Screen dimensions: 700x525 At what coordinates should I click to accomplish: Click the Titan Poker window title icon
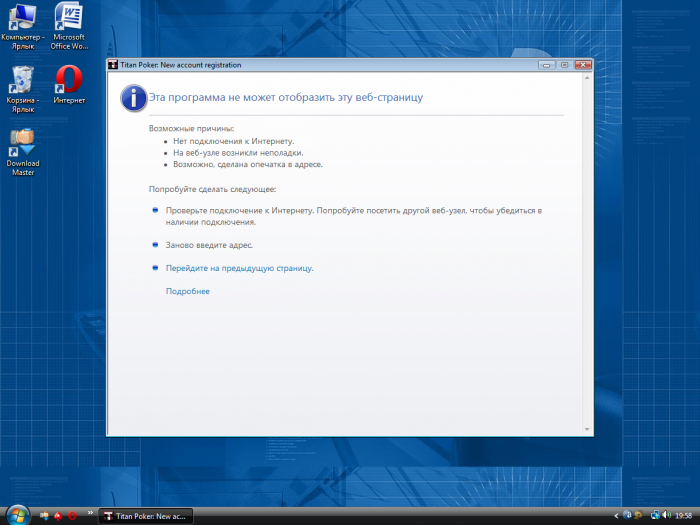pos(113,65)
